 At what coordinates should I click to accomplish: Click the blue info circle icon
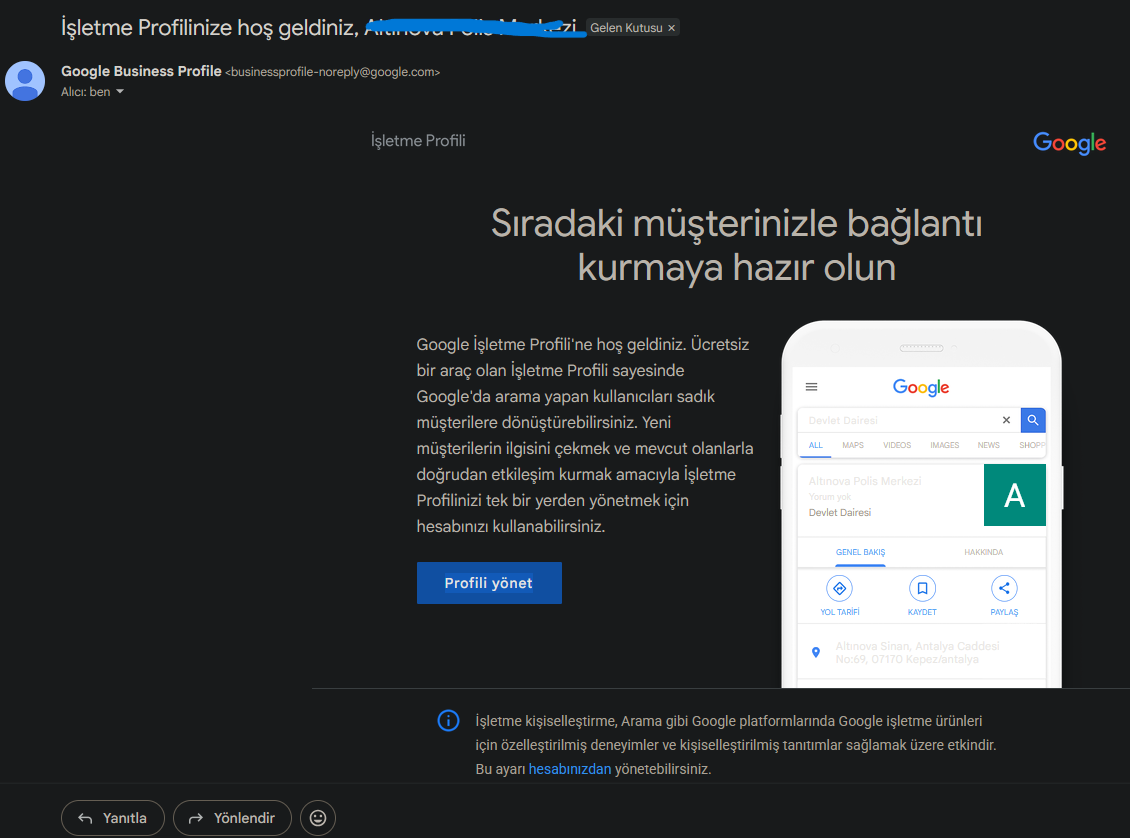pos(448,721)
